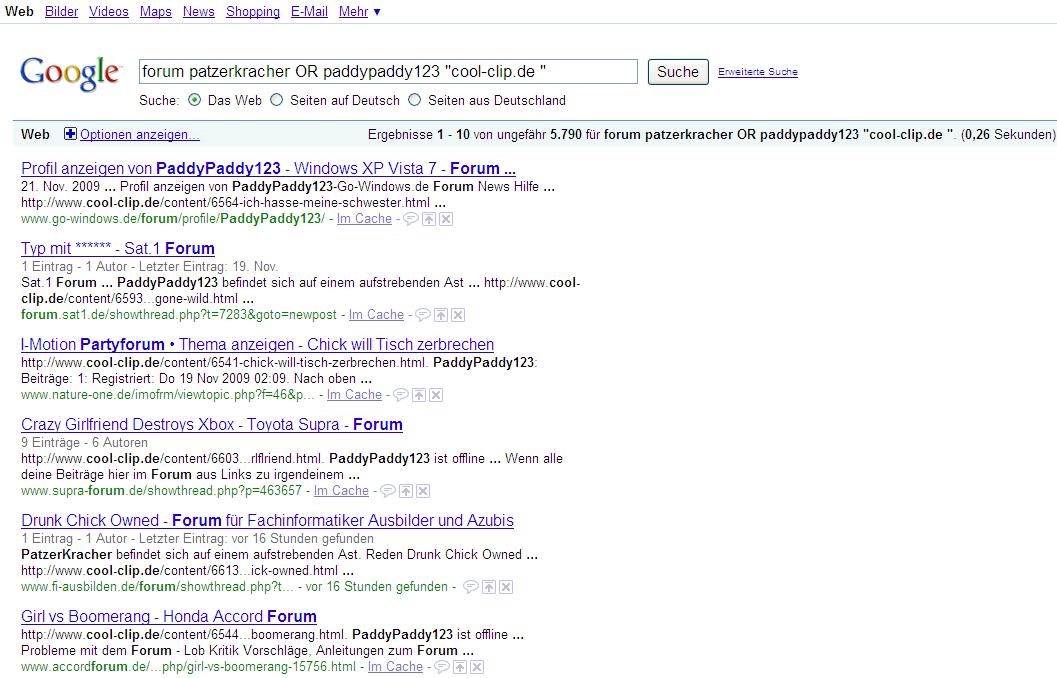
Task: Remove the go-windows.de result with X icon
Action: point(446,219)
